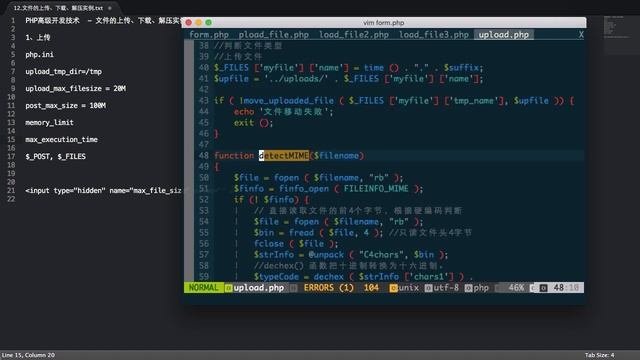Click the detectMIME function name on line 48
The height and width of the screenshot is (360, 640).
click(284, 156)
